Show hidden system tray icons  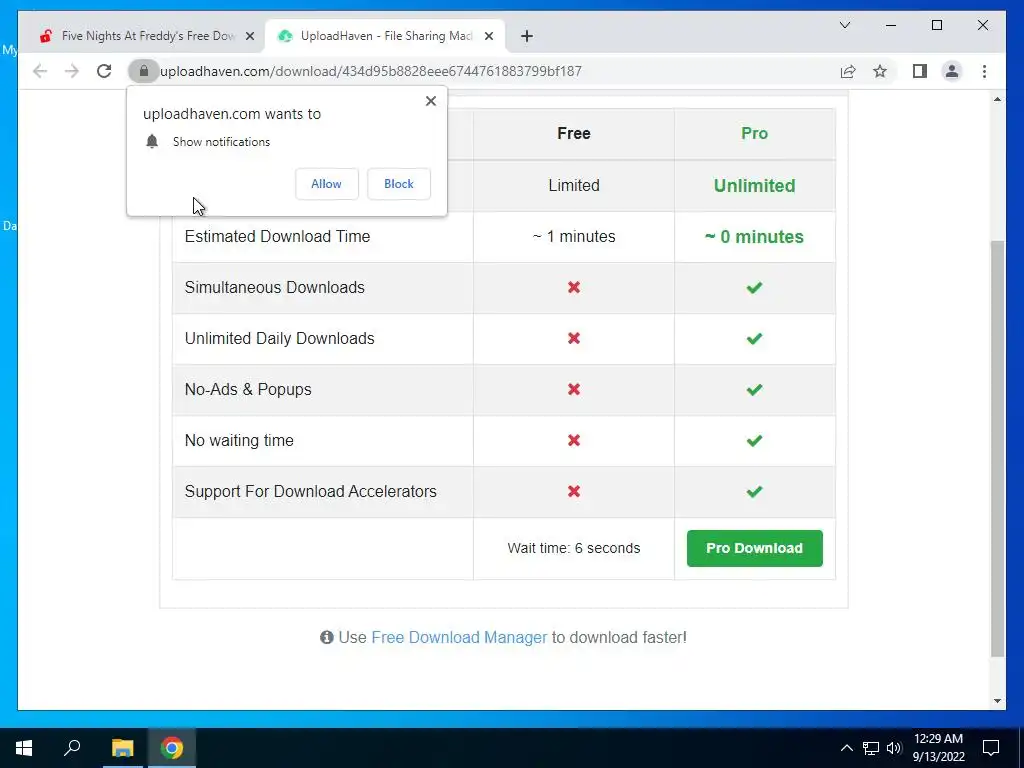(x=846, y=748)
